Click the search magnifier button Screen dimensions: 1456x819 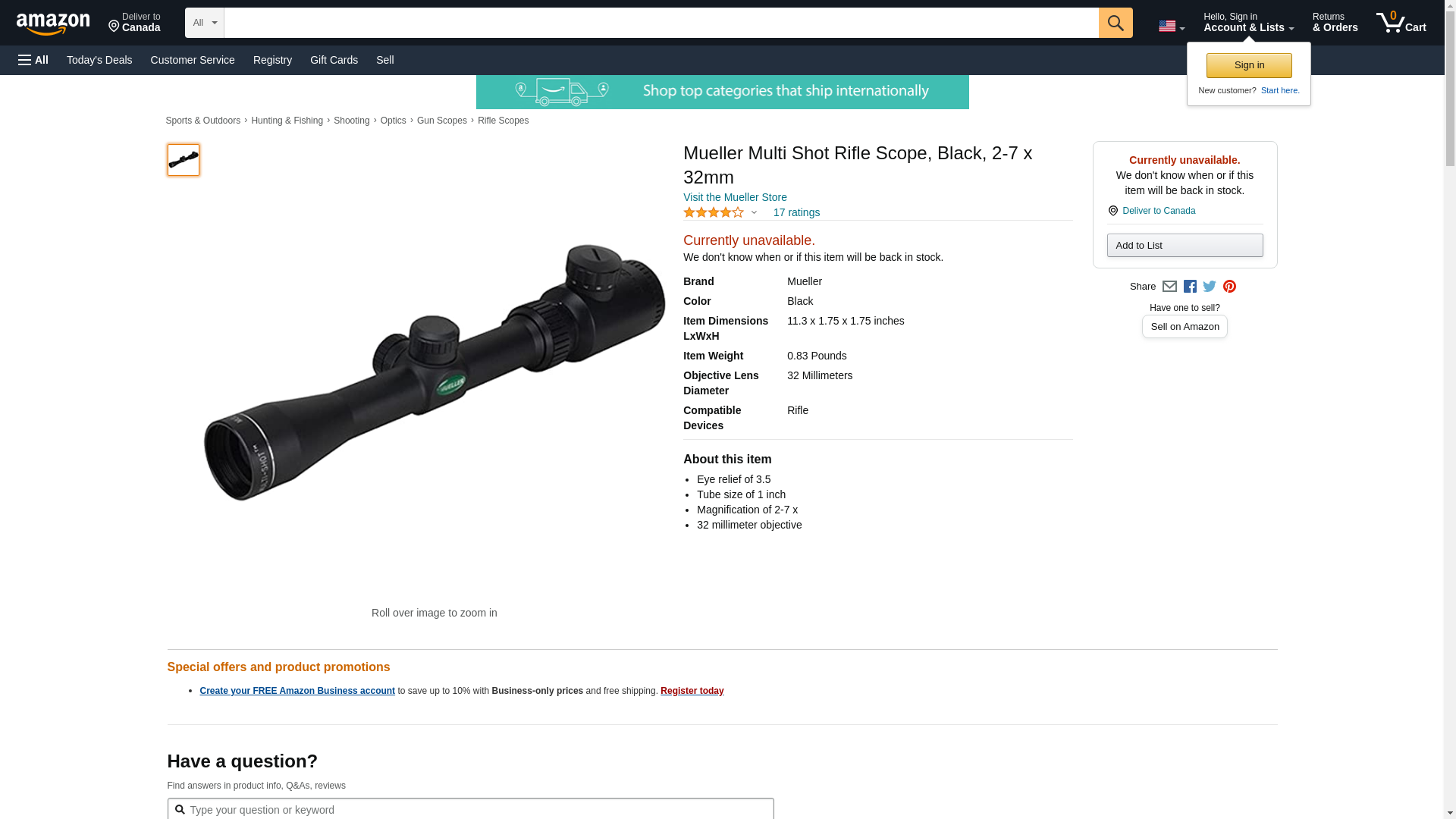point(1115,23)
